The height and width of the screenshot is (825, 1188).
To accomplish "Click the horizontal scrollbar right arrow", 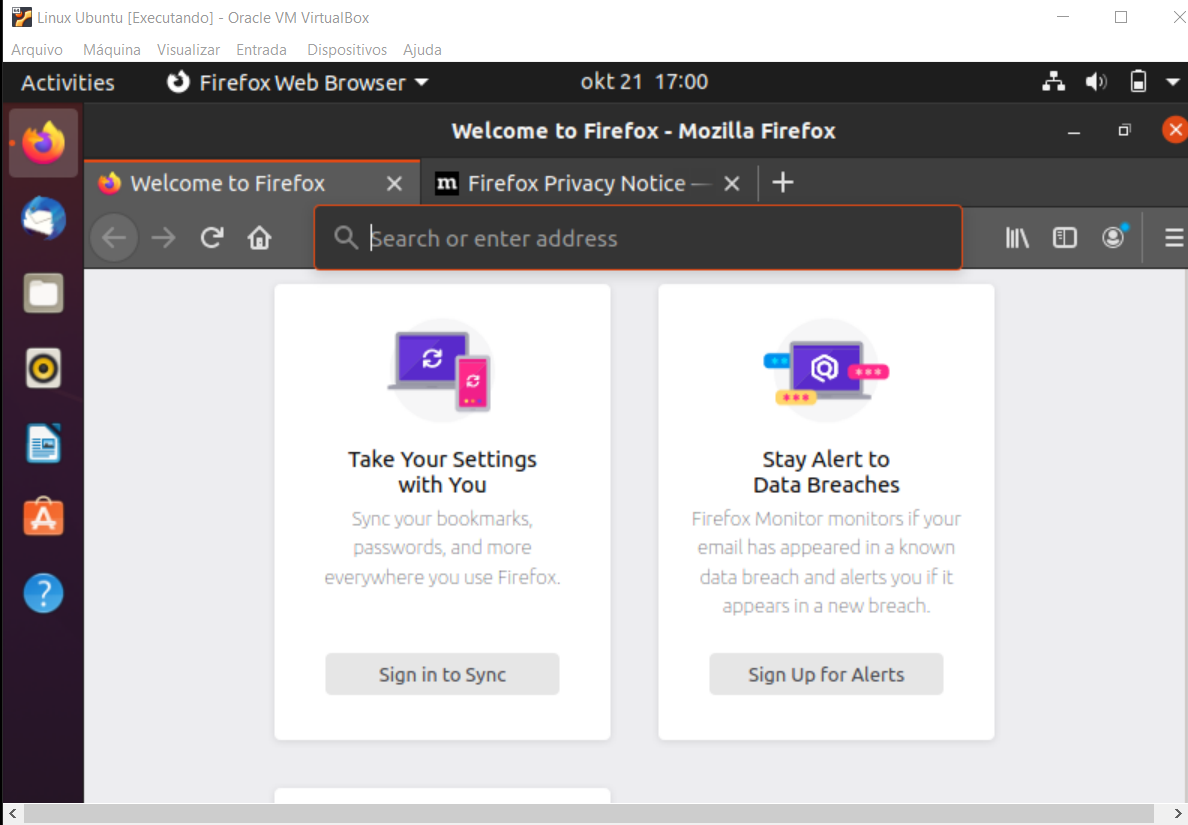I will pyautogui.click(x=1179, y=815).
